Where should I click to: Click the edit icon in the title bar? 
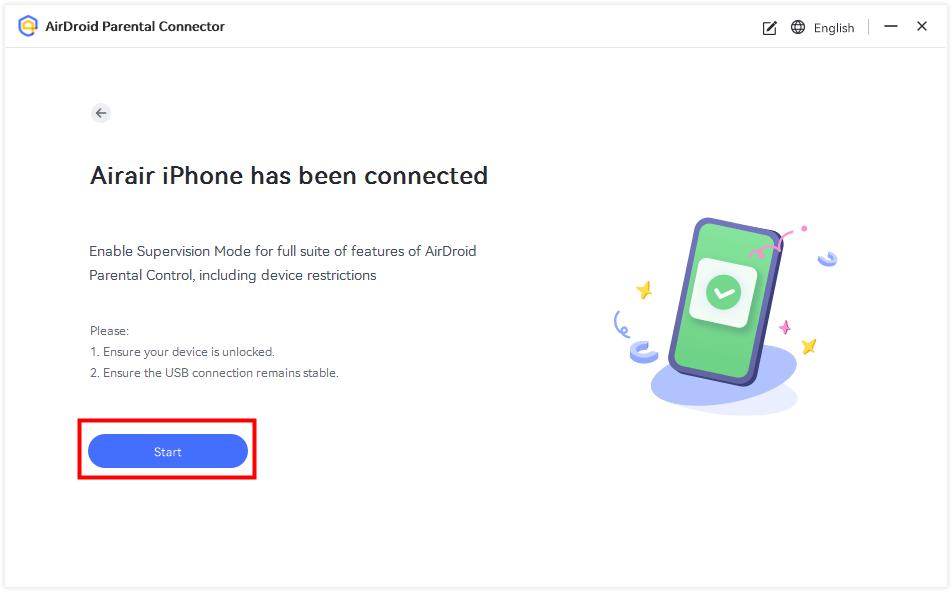768,27
